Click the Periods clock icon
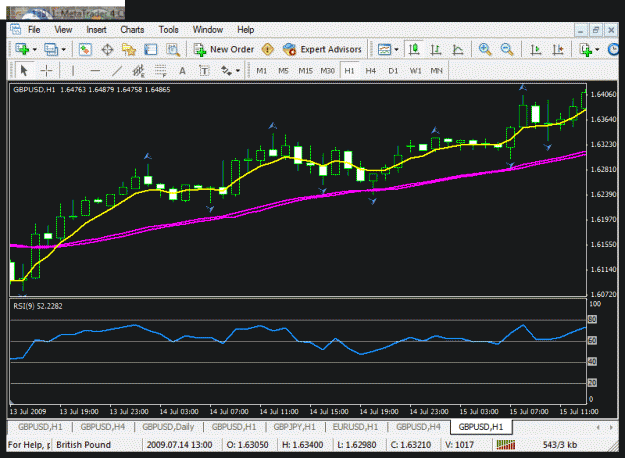 613,49
